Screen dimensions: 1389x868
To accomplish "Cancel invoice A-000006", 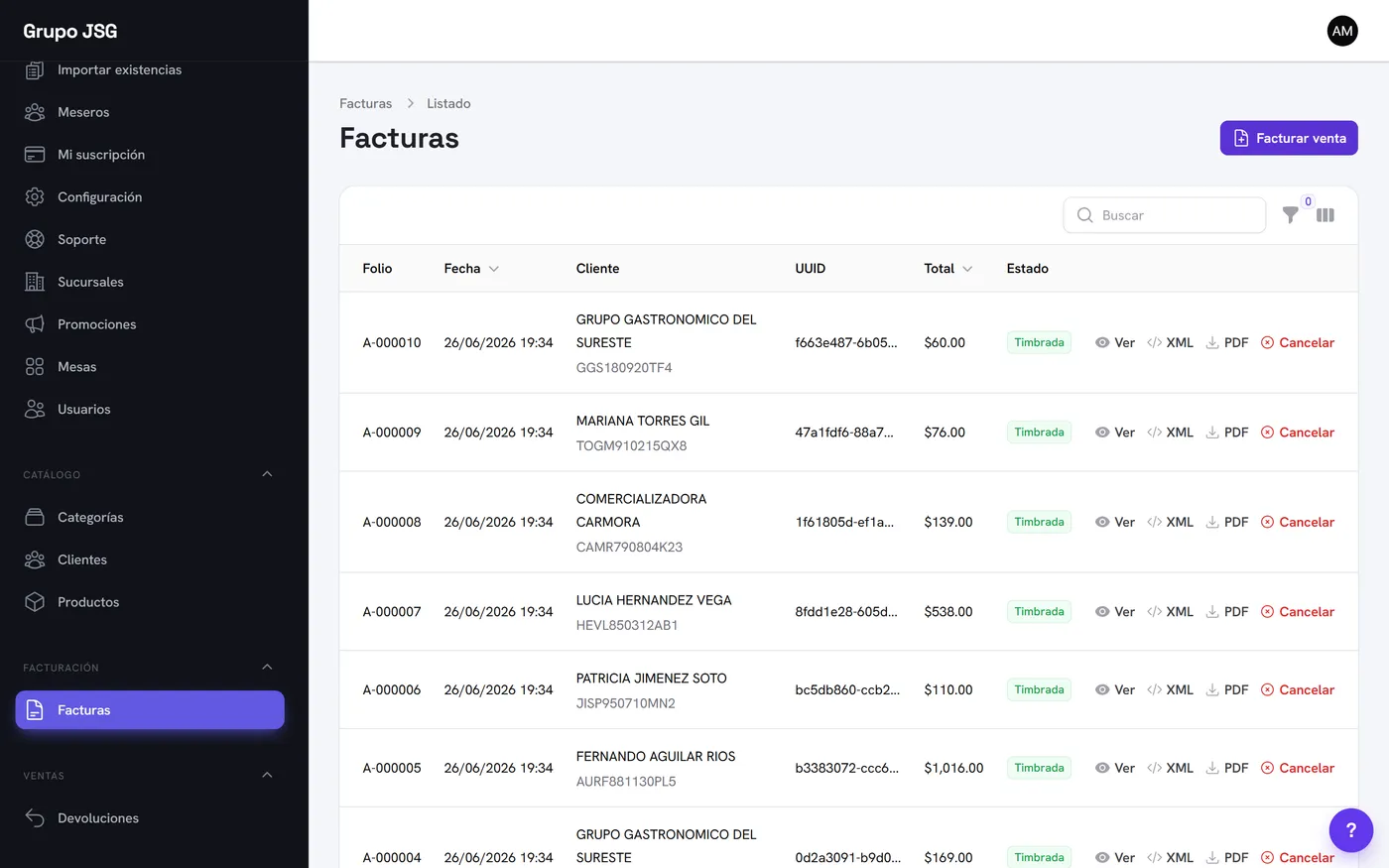I will tap(1298, 689).
